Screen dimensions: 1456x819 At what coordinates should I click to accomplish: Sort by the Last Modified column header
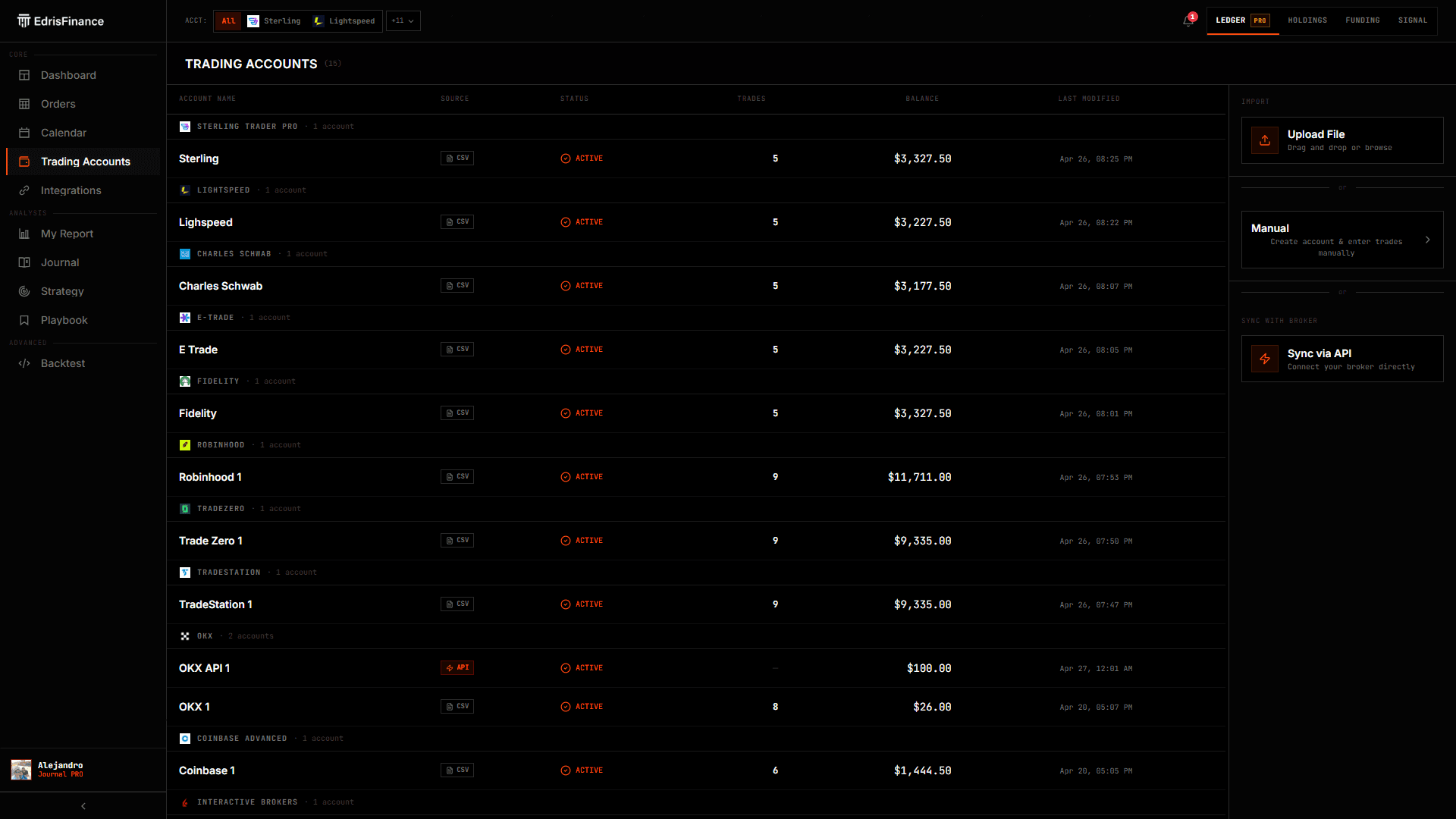coord(1089,99)
